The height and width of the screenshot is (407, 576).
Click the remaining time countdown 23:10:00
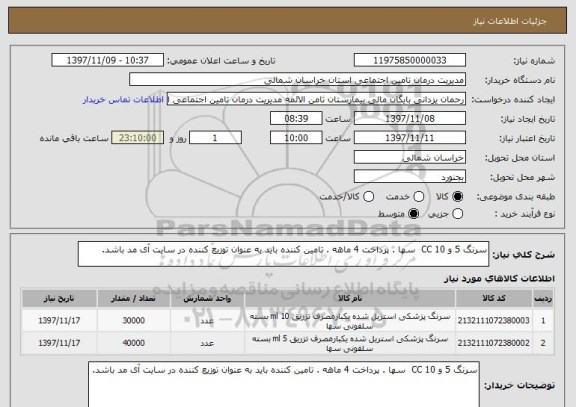[137, 138]
